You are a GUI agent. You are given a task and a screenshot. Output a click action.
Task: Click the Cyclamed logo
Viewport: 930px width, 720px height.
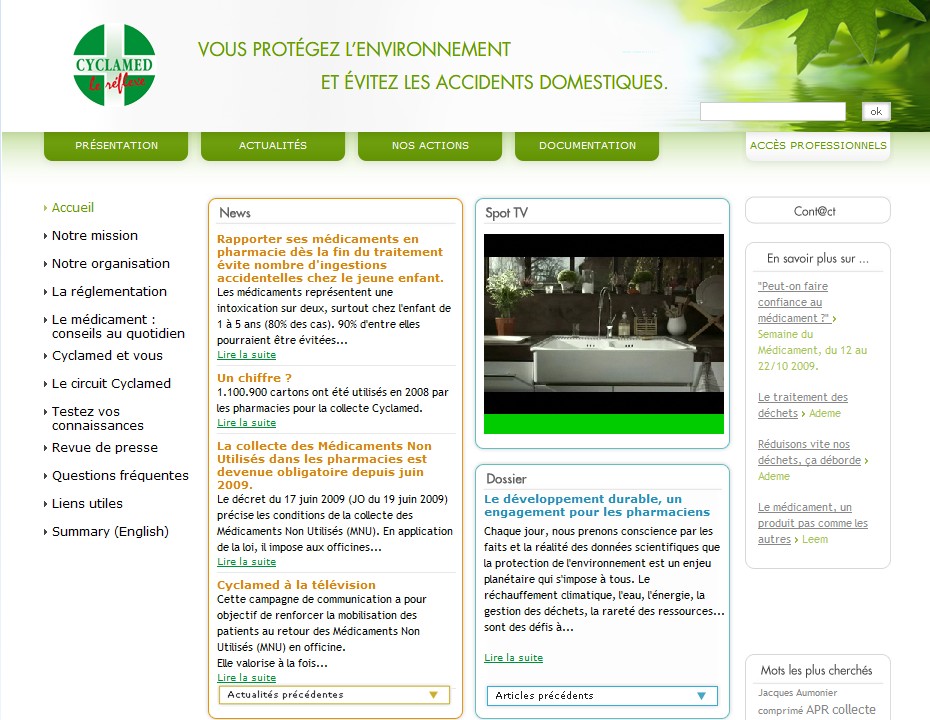(x=114, y=65)
